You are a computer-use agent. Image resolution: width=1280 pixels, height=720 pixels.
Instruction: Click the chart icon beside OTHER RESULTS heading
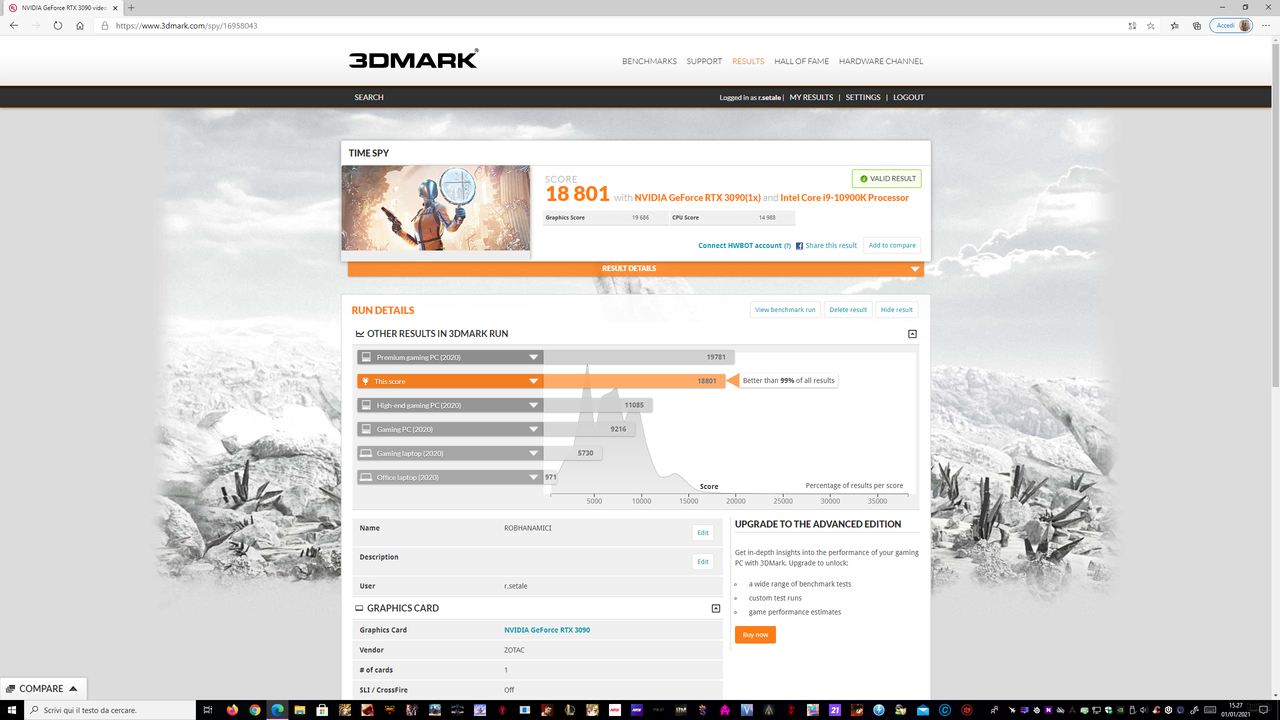coord(358,333)
